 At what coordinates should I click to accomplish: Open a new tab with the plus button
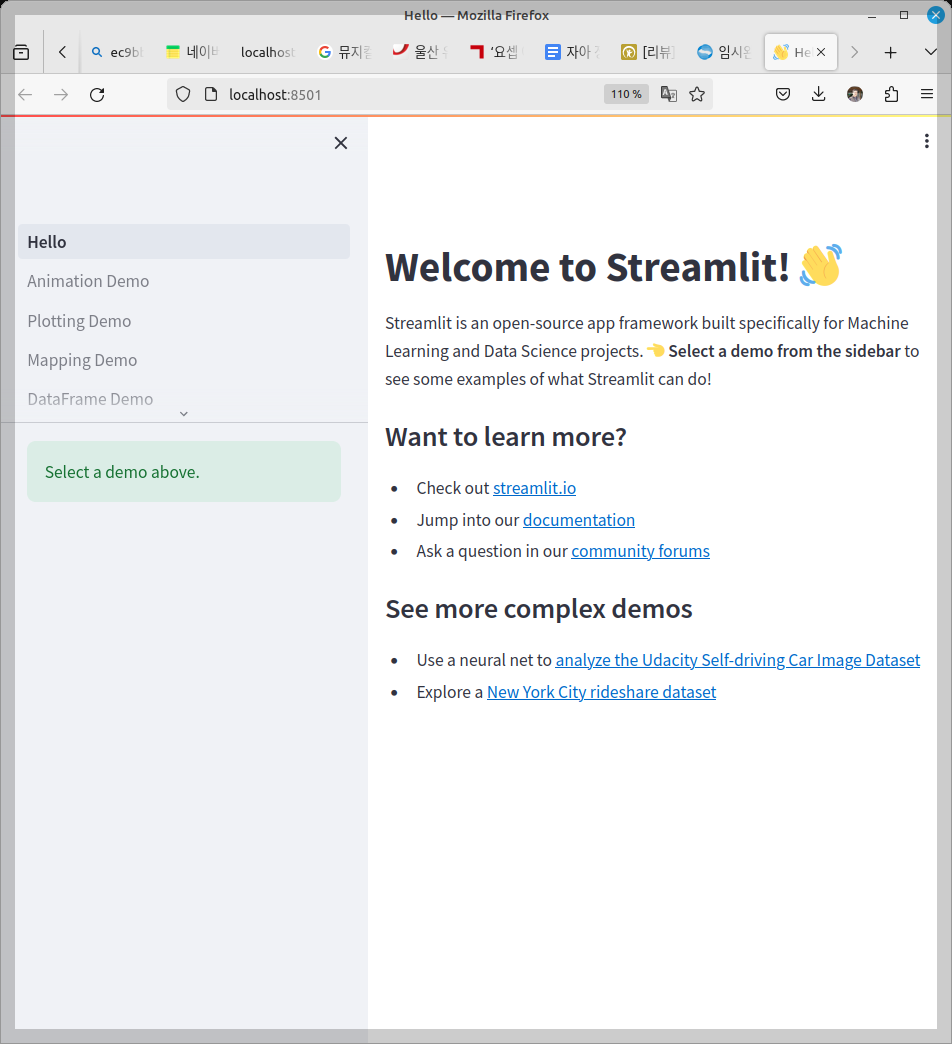tap(890, 52)
